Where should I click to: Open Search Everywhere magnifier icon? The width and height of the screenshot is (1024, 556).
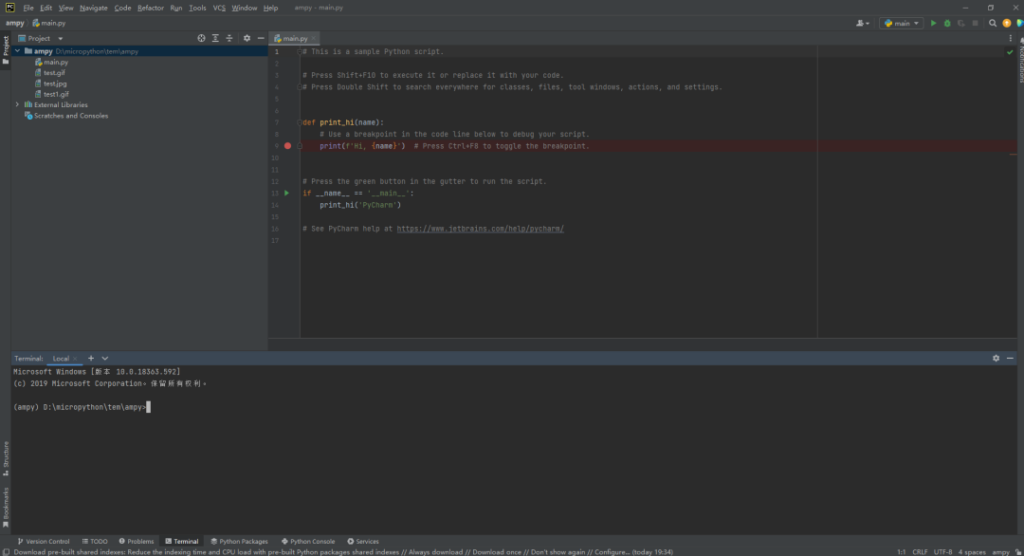coord(993,23)
